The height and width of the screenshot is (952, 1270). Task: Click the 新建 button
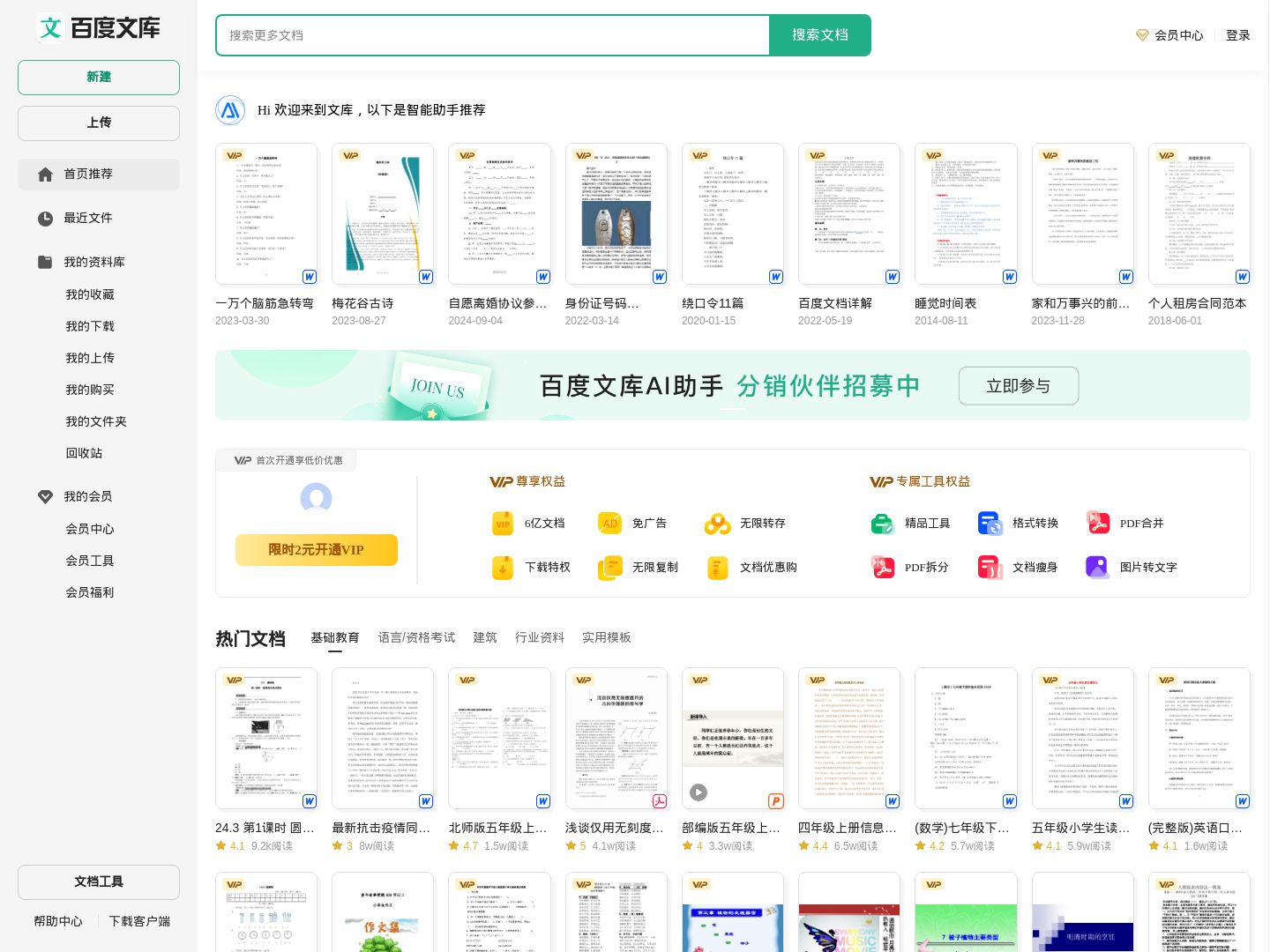tap(99, 78)
